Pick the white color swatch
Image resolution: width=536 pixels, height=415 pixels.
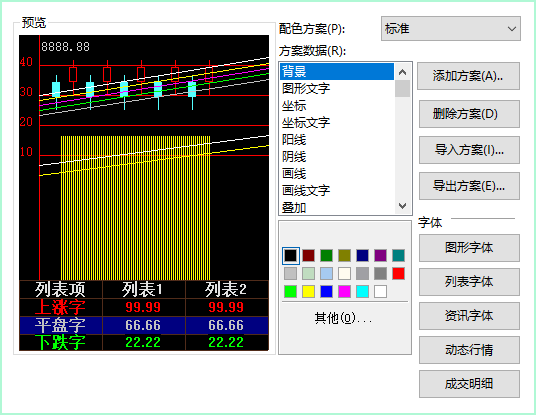380,292
